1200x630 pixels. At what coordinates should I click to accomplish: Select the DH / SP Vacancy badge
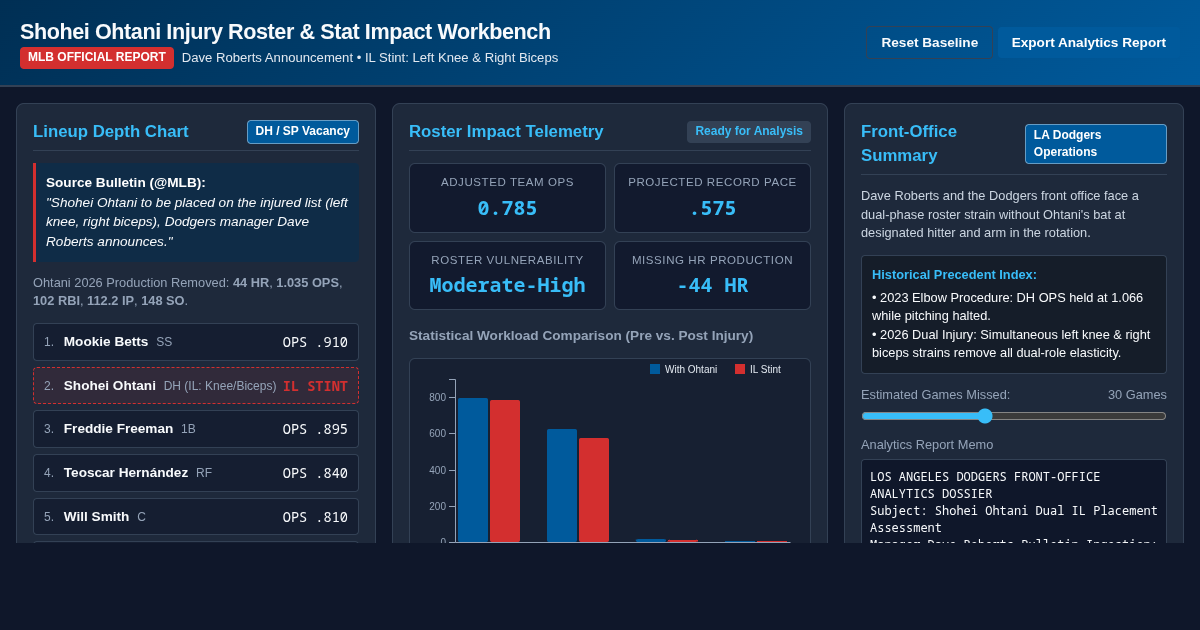pyautogui.click(x=303, y=132)
